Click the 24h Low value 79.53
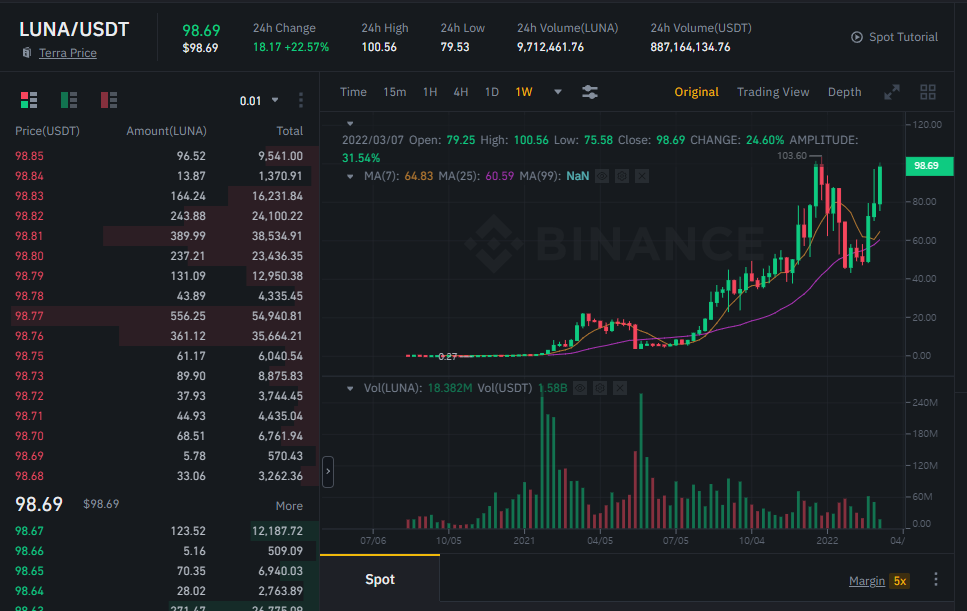Image resolution: width=967 pixels, height=611 pixels. tap(455, 47)
